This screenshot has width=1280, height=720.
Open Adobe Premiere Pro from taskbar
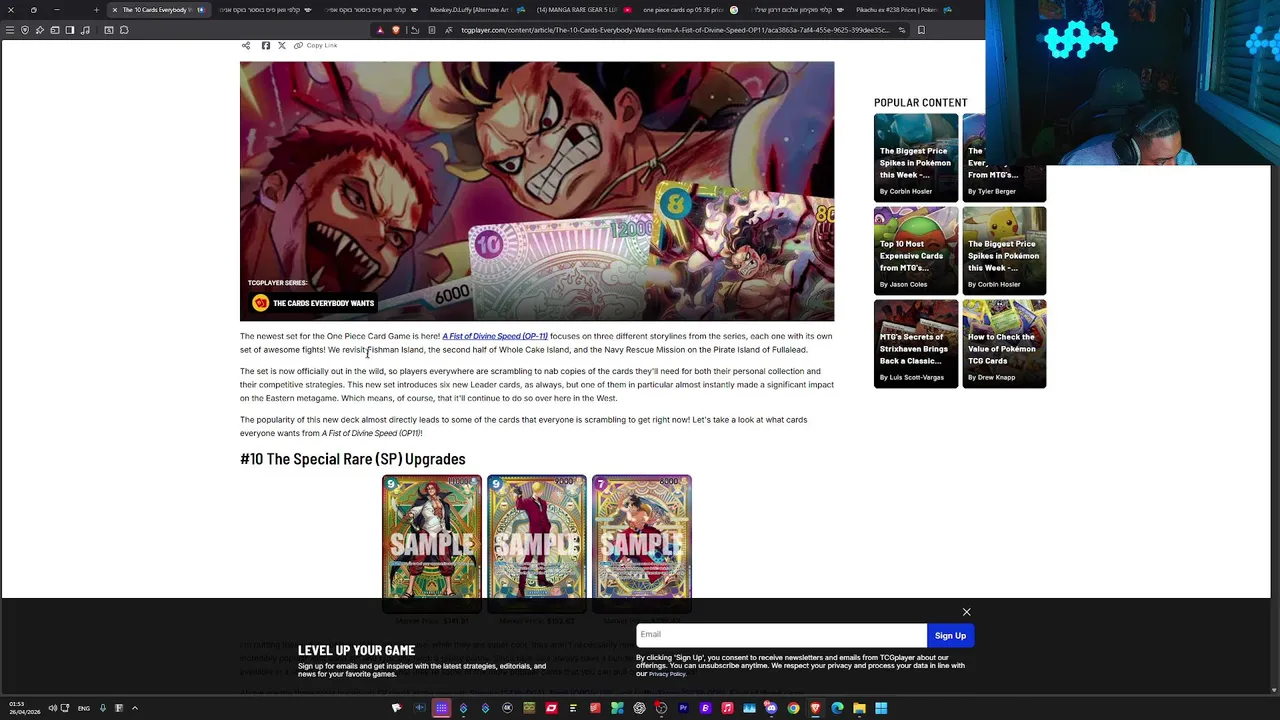pos(683,708)
